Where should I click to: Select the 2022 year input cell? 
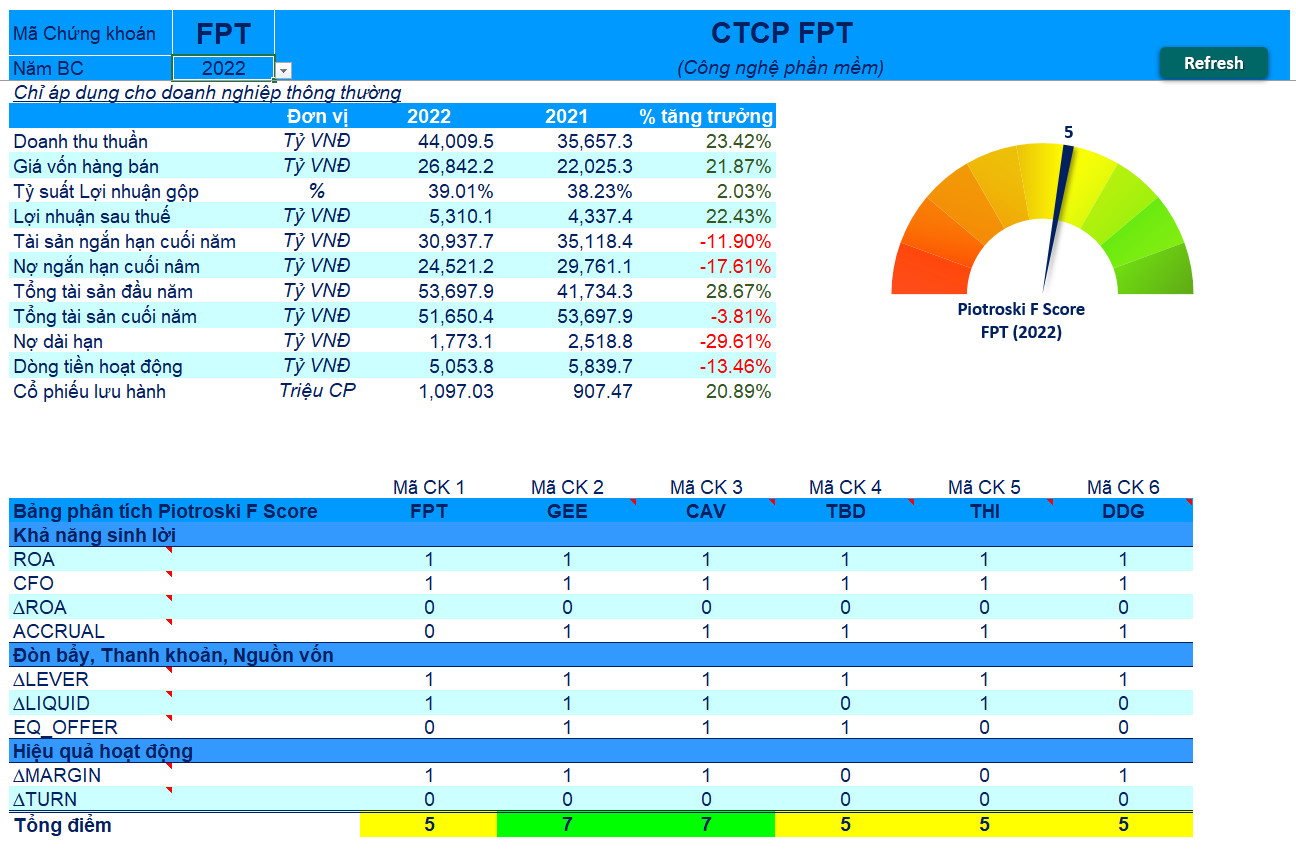click(x=224, y=68)
